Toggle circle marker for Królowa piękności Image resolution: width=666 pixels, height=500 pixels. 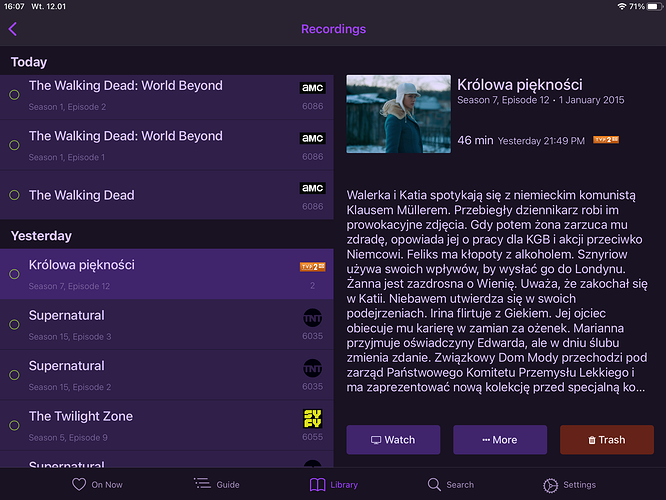coord(14,275)
